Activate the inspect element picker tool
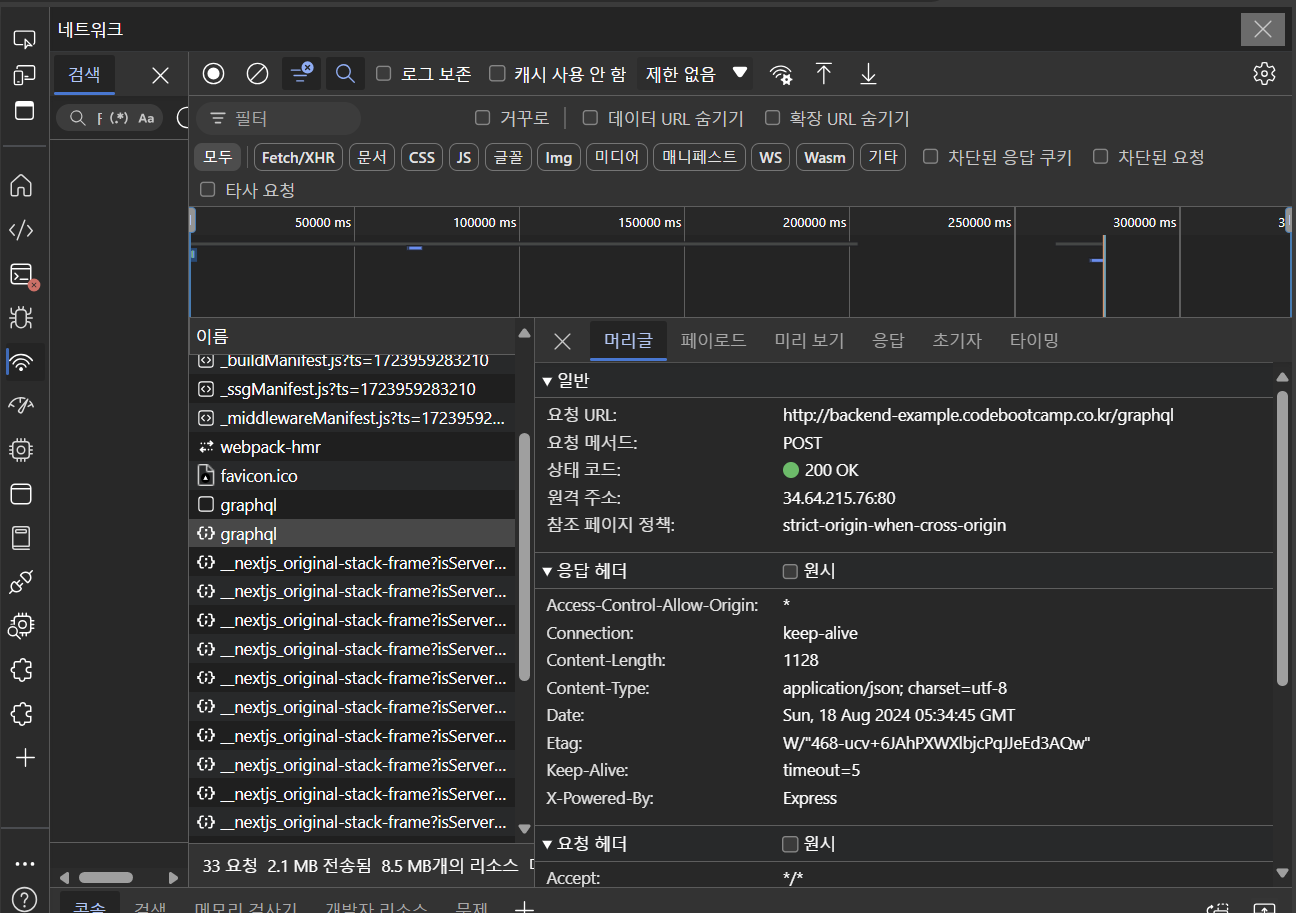This screenshot has width=1296, height=913. point(24,40)
